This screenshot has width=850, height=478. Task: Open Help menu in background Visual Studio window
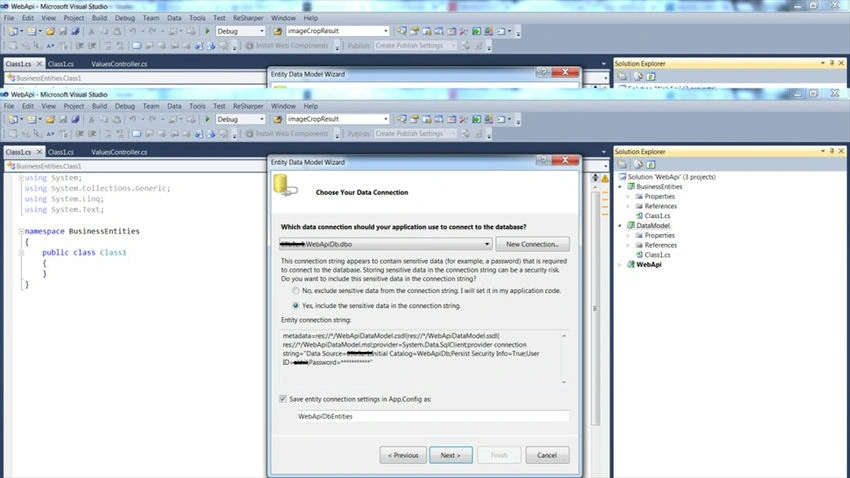click(311, 18)
